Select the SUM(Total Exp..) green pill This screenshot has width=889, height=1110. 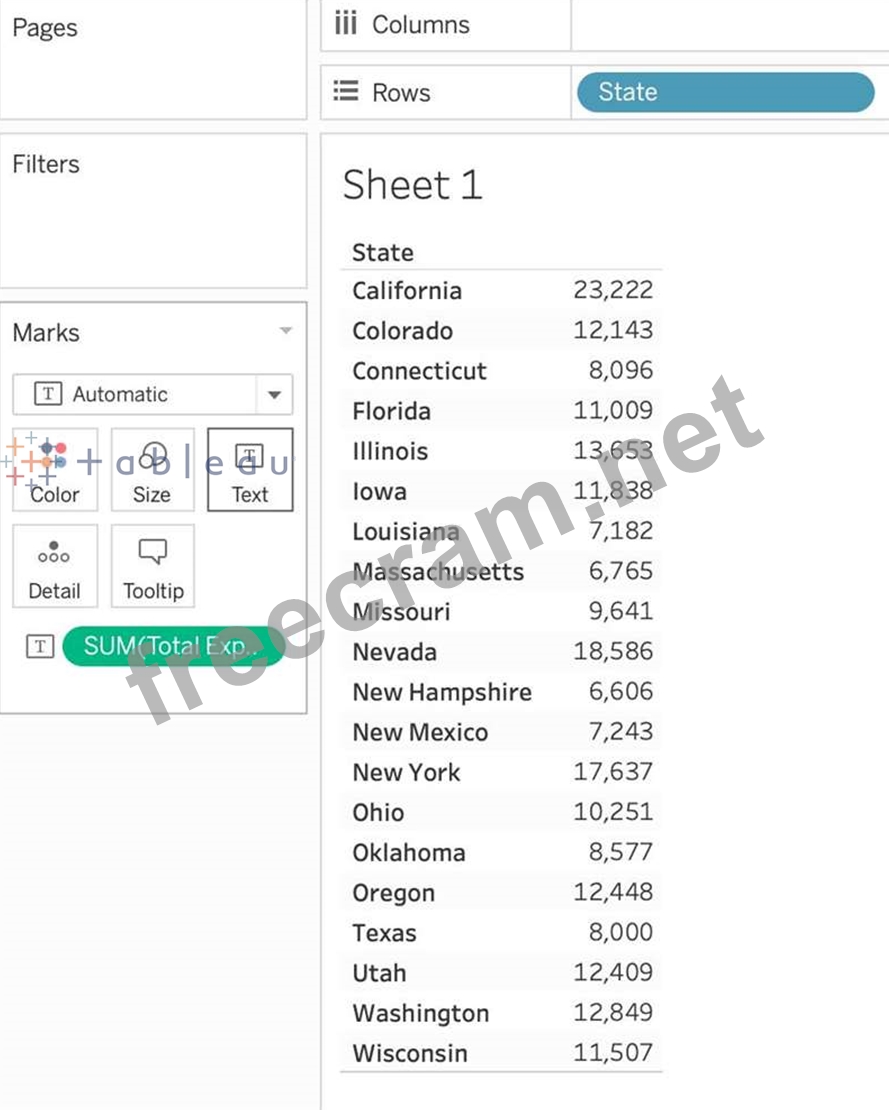(172, 646)
